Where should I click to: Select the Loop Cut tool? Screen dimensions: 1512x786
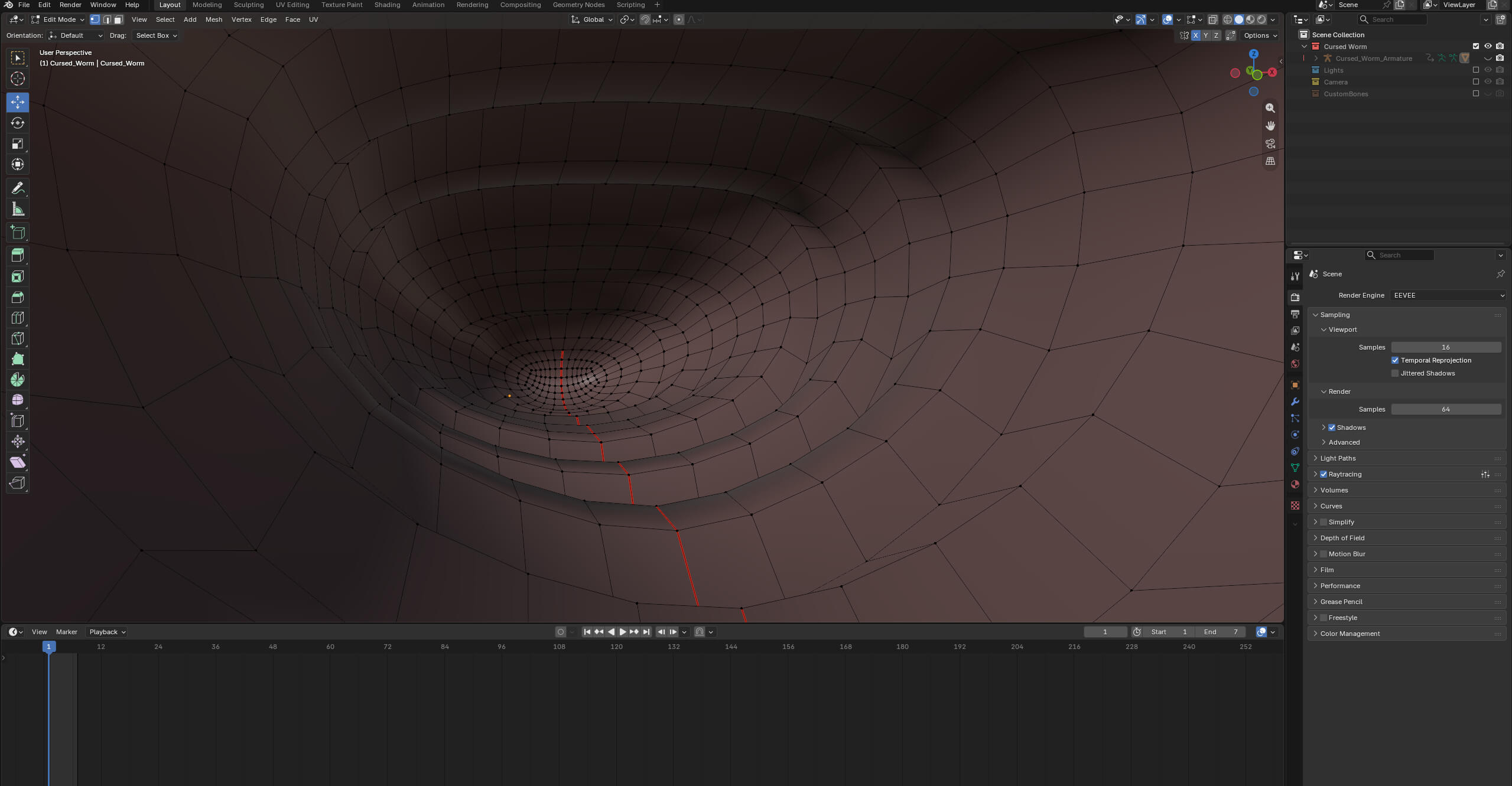point(18,318)
